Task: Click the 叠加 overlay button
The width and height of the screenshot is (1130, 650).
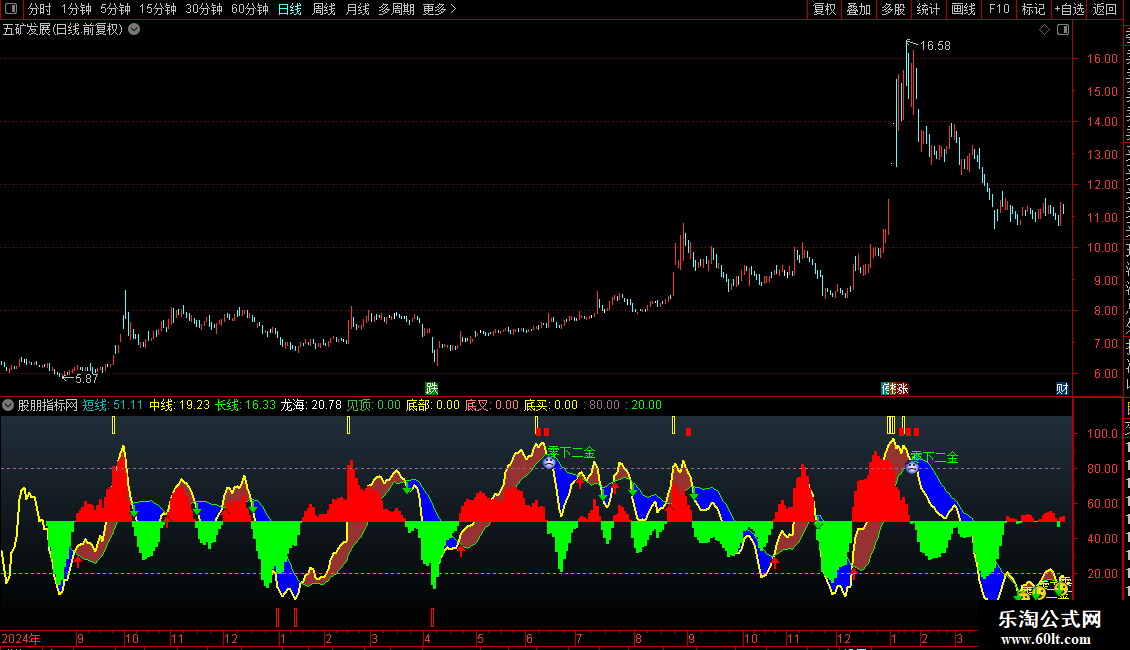Action: (x=858, y=9)
